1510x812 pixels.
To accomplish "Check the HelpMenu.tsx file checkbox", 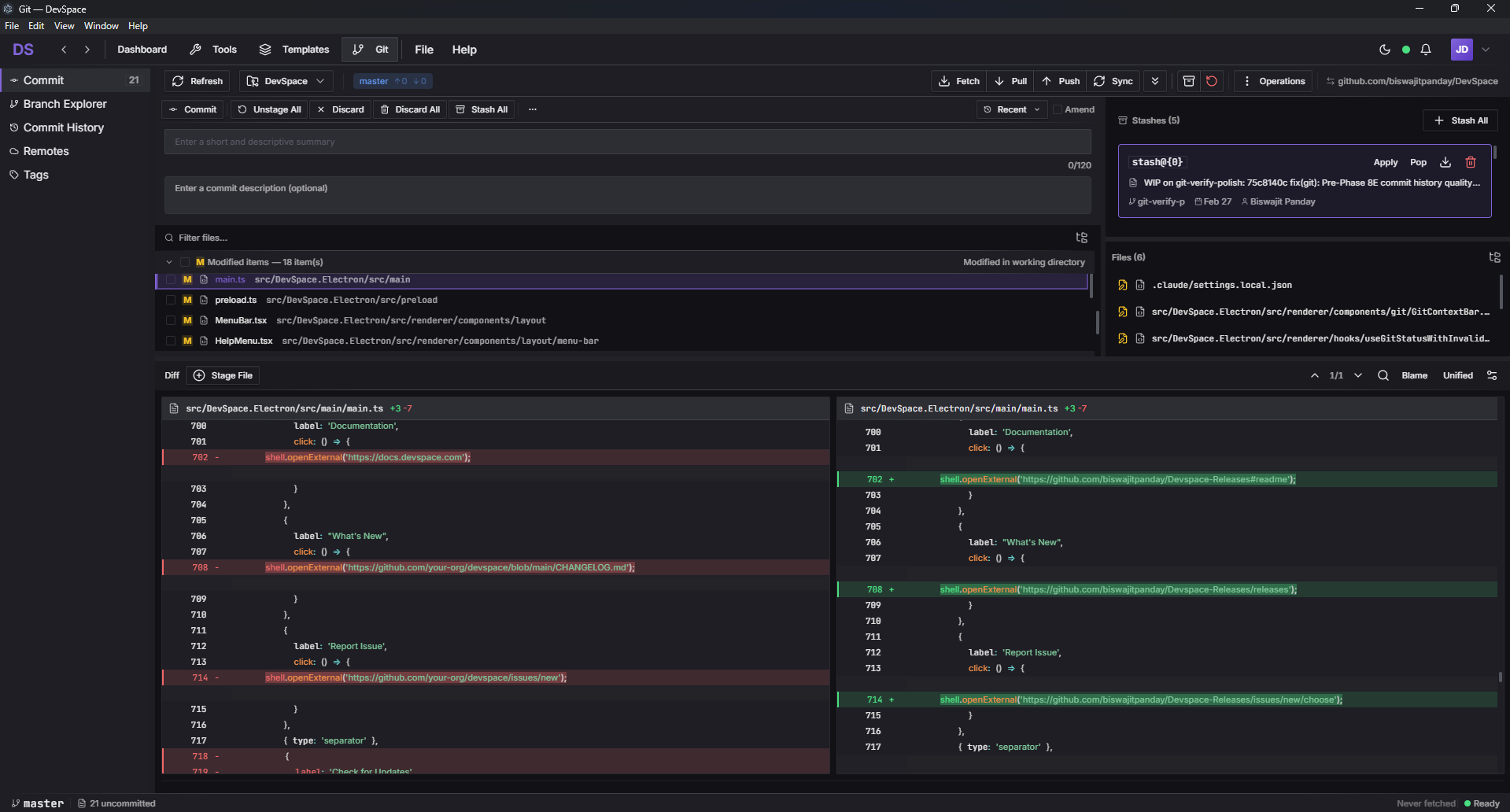I will tap(171, 341).
